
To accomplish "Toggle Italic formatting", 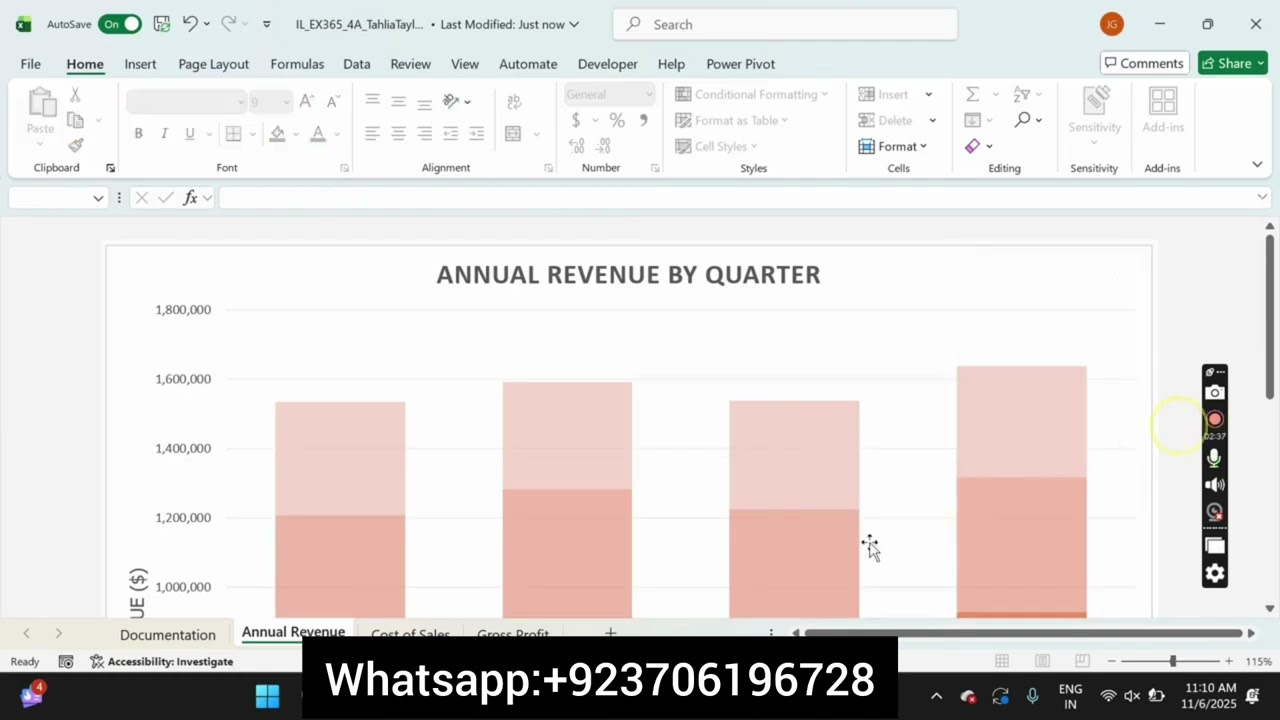I will tap(164, 134).
